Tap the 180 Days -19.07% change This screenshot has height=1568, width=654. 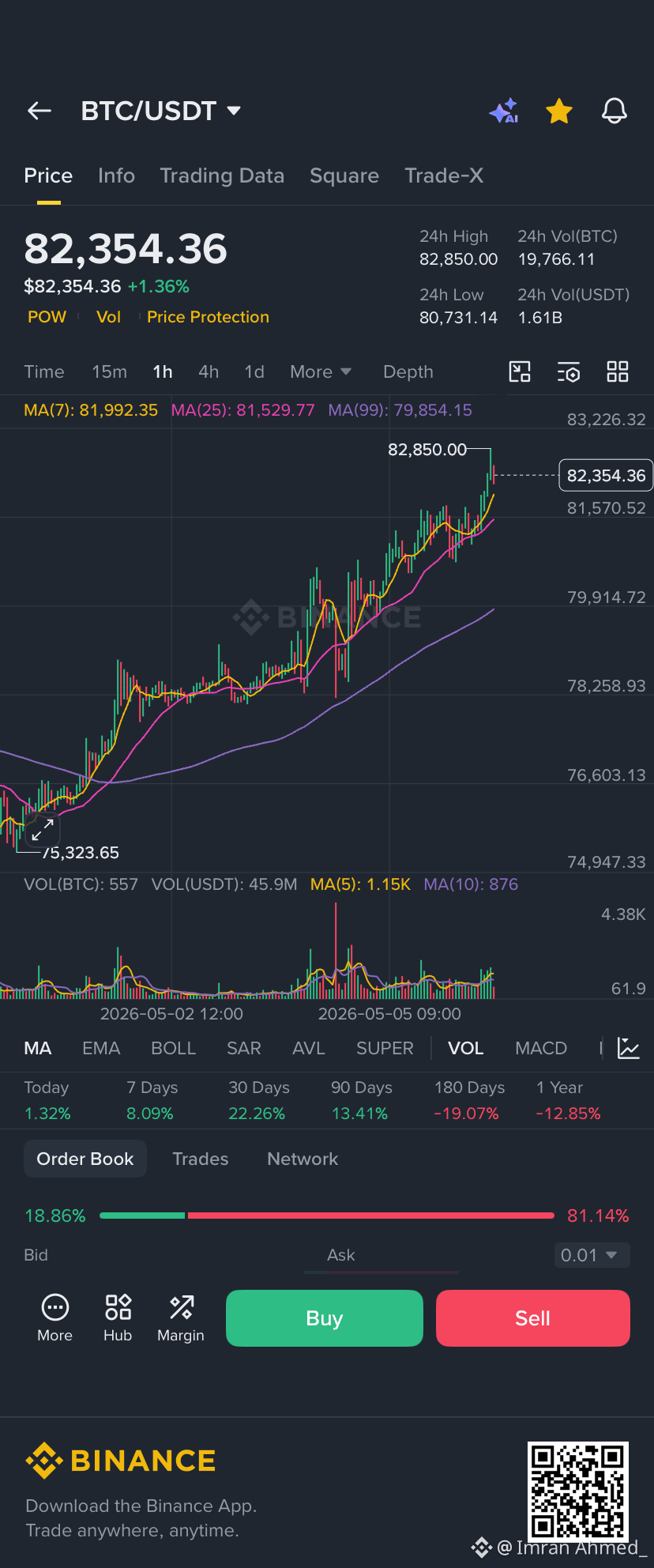pyautogui.click(x=469, y=1100)
